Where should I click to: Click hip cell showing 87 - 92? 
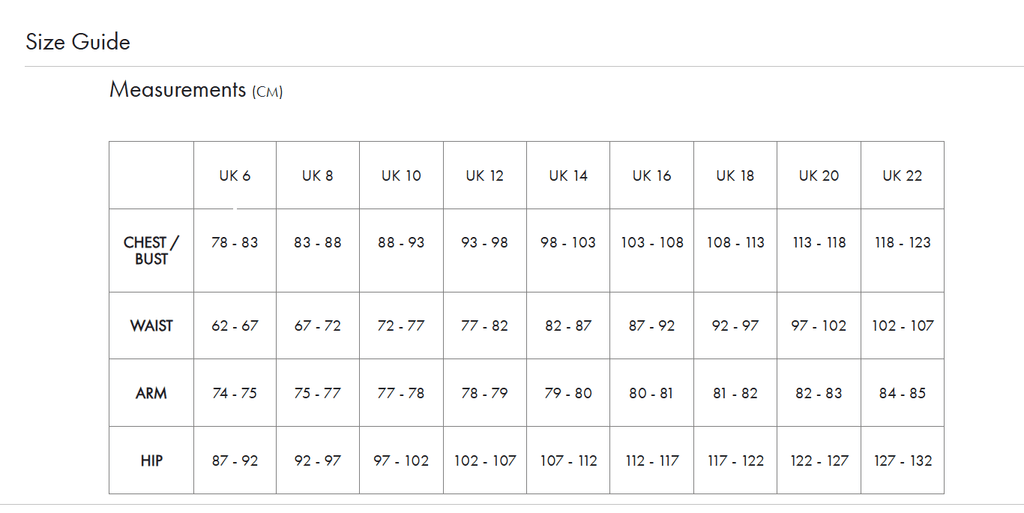pos(235,461)
